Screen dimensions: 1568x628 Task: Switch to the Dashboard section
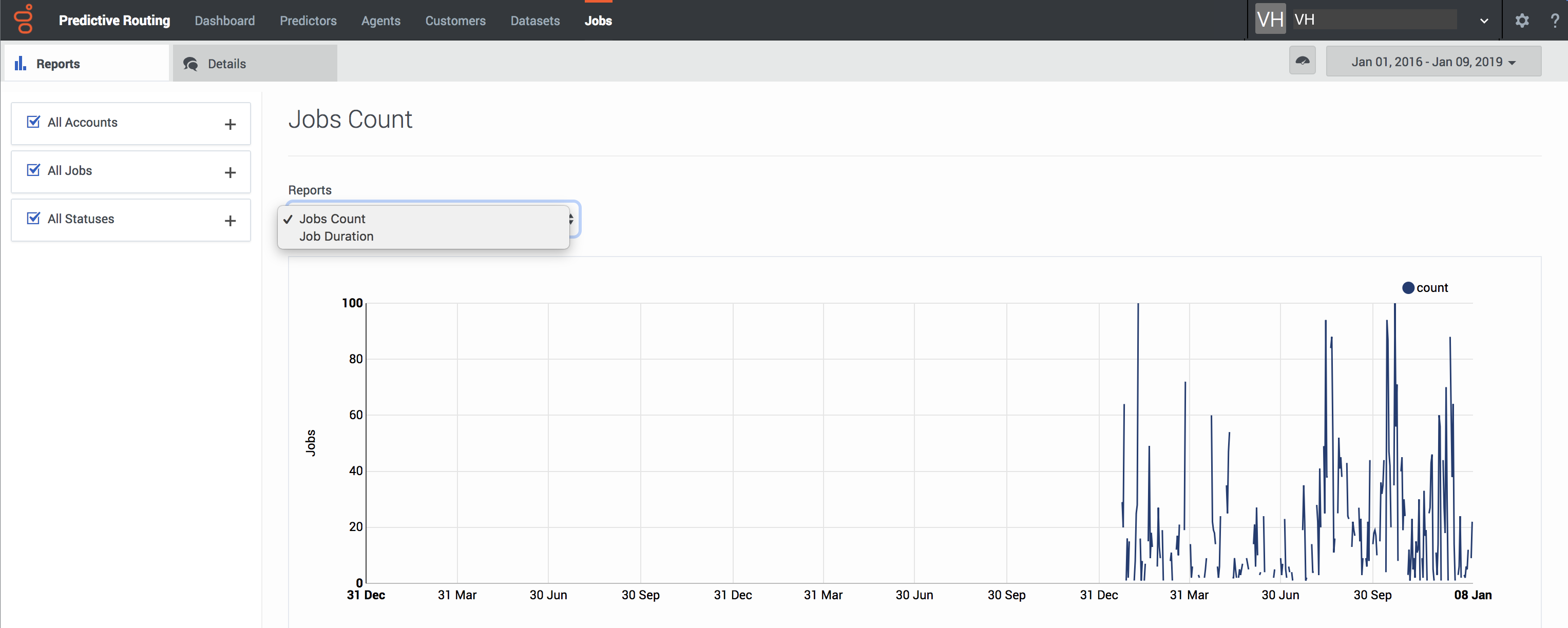point(224,20)
